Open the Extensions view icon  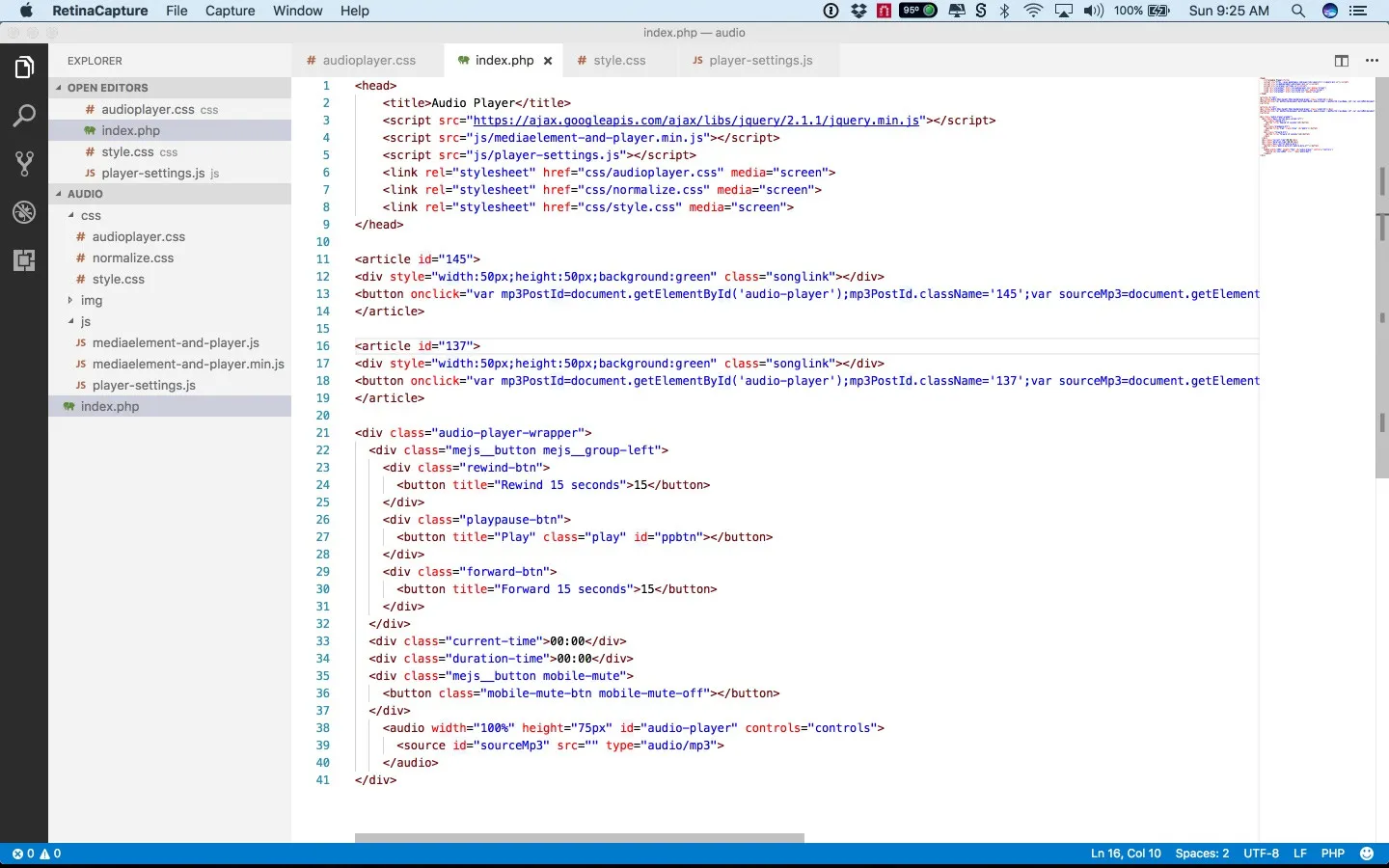[x=24, y=260]
